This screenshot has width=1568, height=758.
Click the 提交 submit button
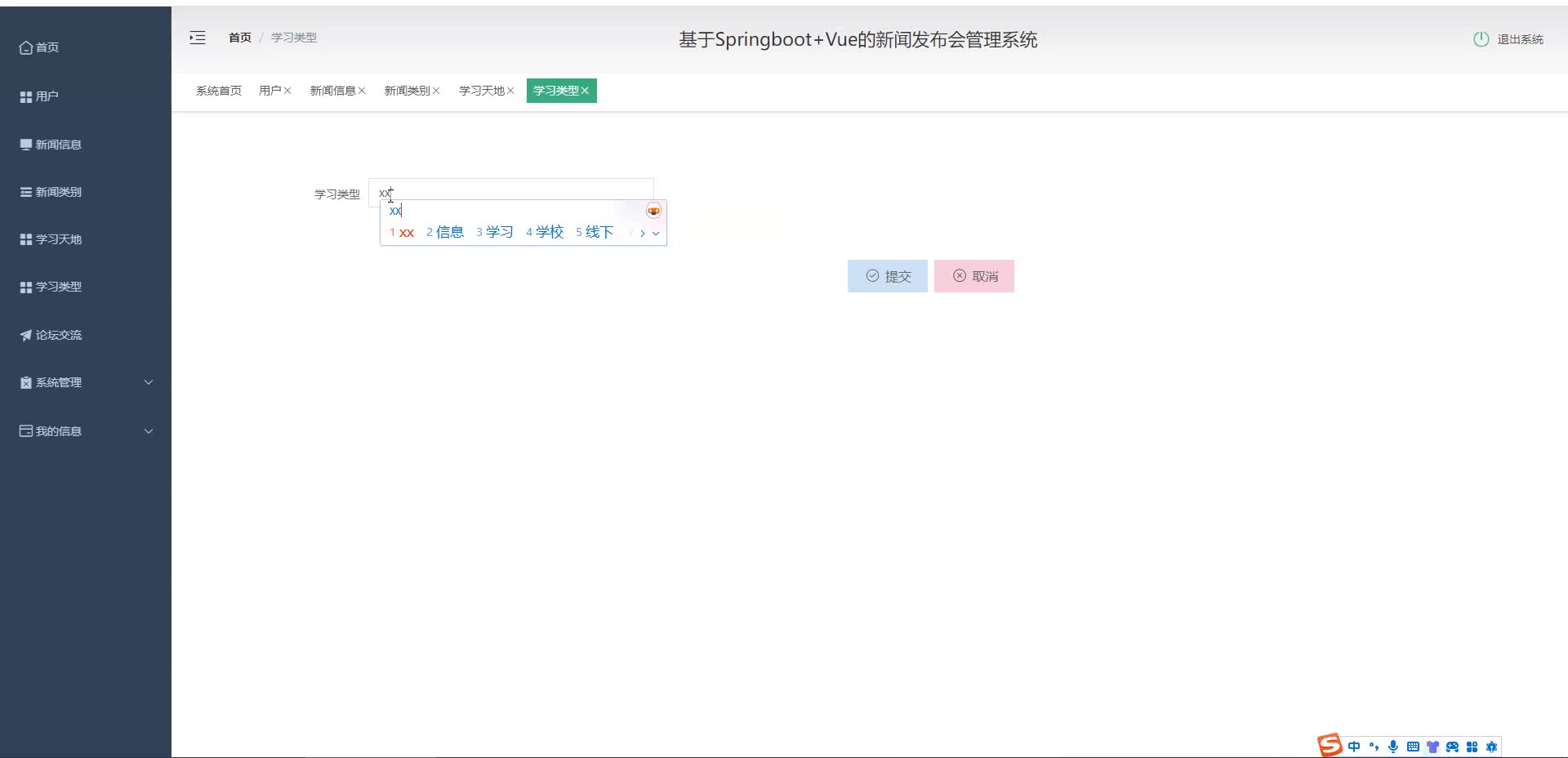[888, 276]
